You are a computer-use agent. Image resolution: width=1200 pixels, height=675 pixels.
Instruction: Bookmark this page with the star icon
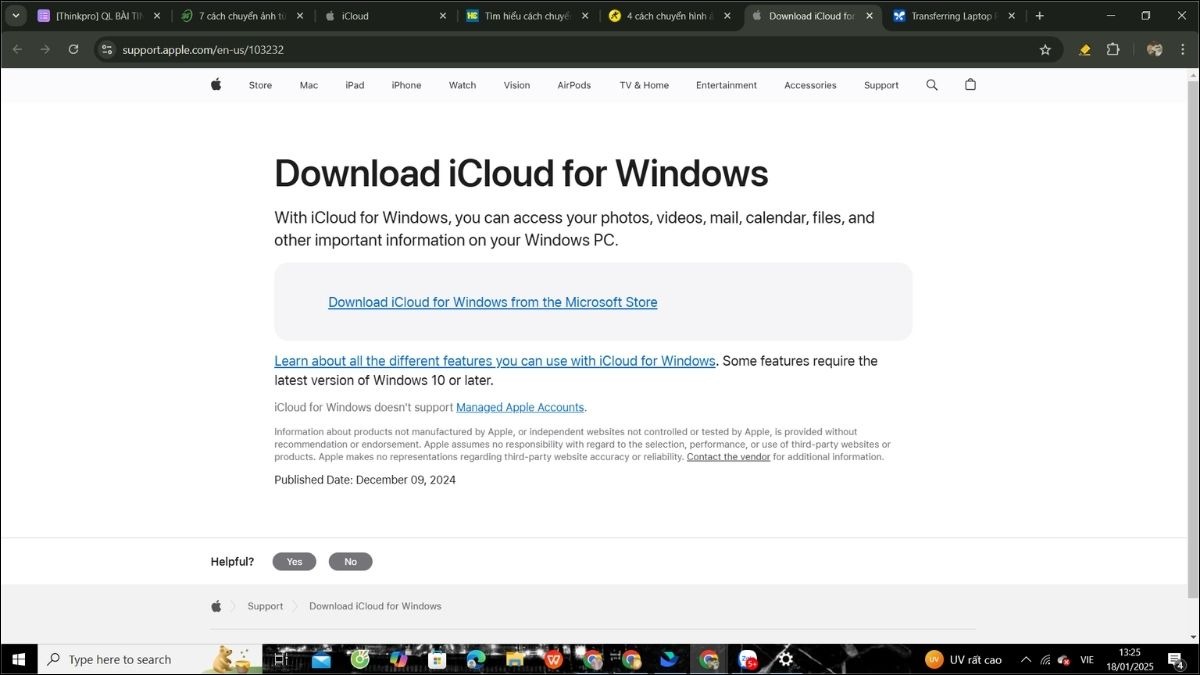click(x=1045, y=49)
